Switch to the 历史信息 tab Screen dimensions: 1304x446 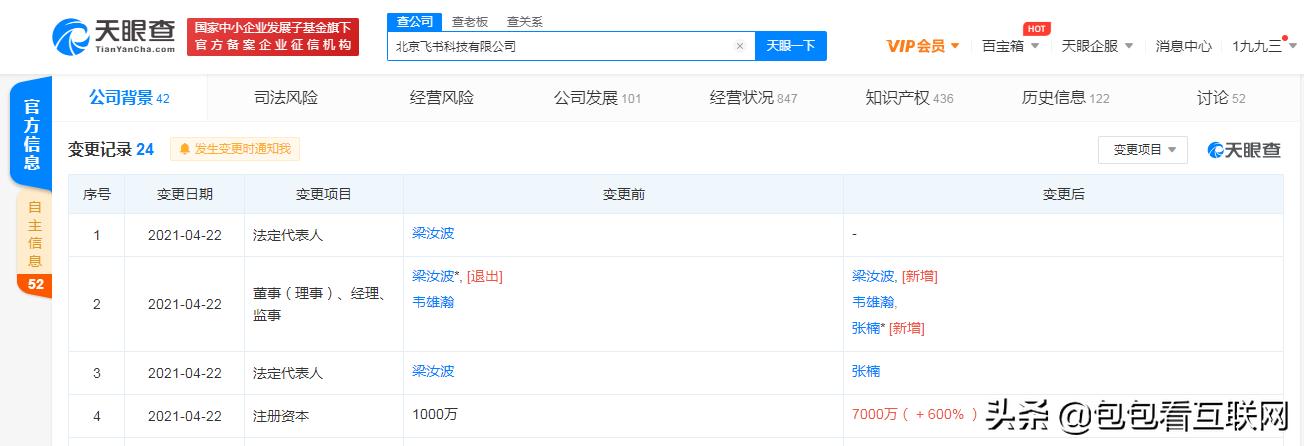[x=1065, y=98]
